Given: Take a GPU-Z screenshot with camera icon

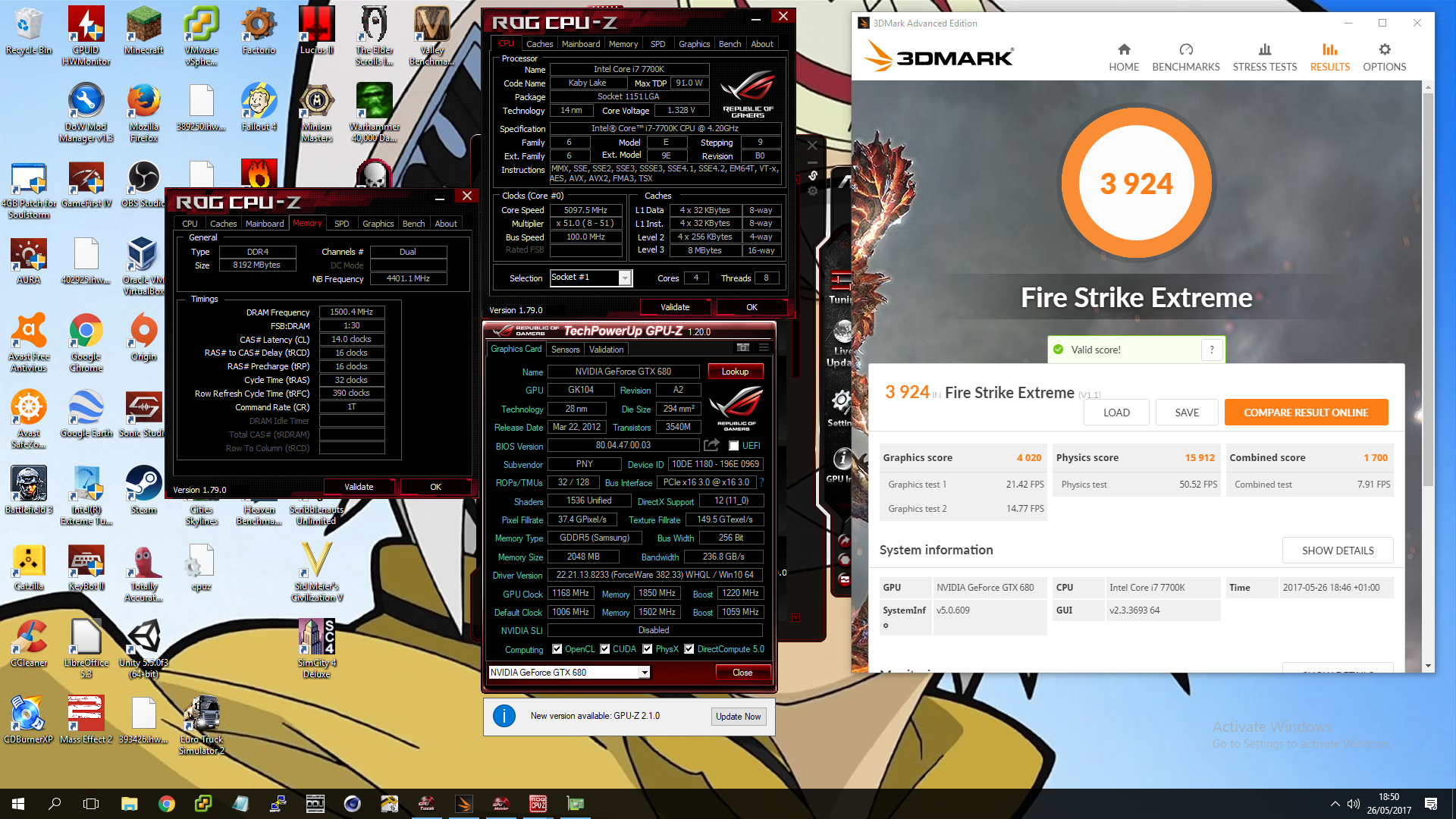Looking at the screenshot, I should pyautogui.click(x=743, y=348).
